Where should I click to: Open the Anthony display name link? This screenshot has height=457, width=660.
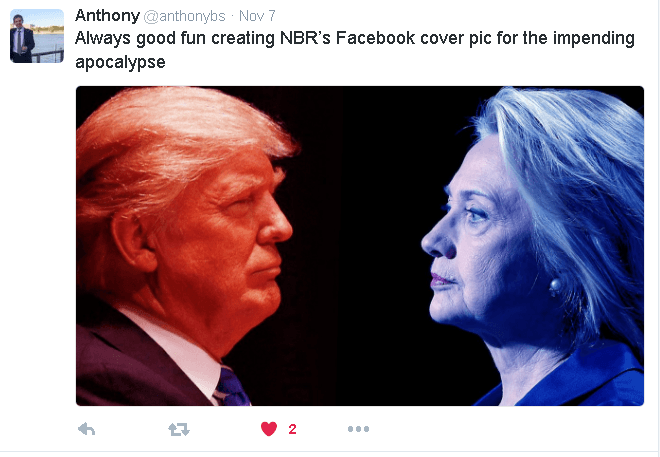click(x=107, y=16)
